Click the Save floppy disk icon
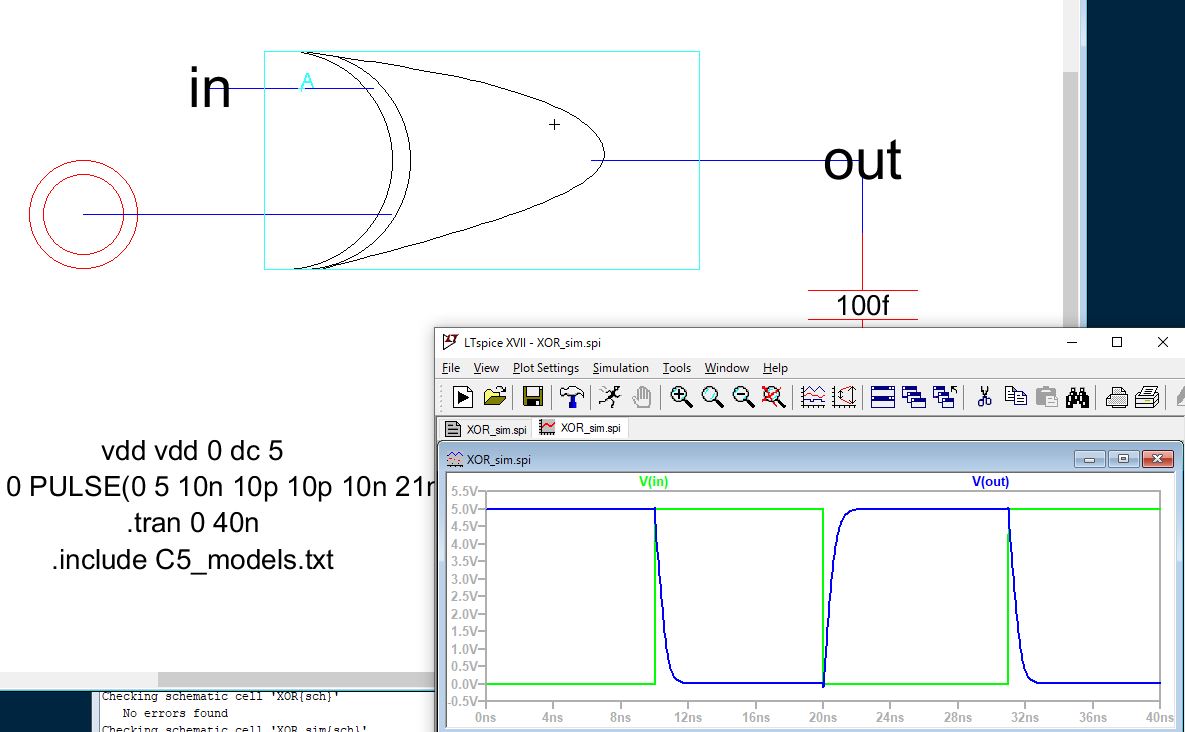The image size is (1185, 732). click(532, 397)
